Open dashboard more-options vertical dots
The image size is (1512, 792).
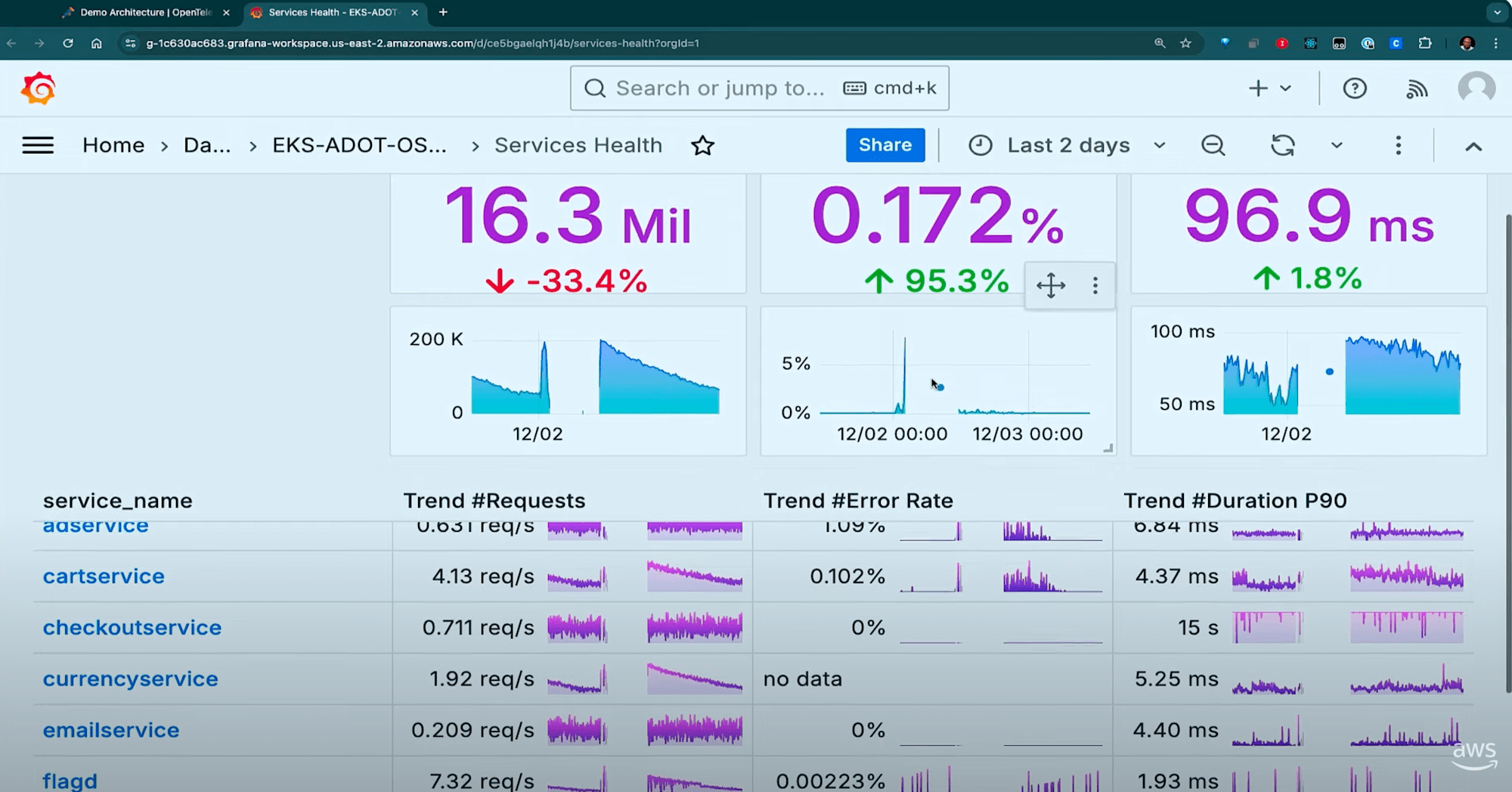[x=1398, y=145]
